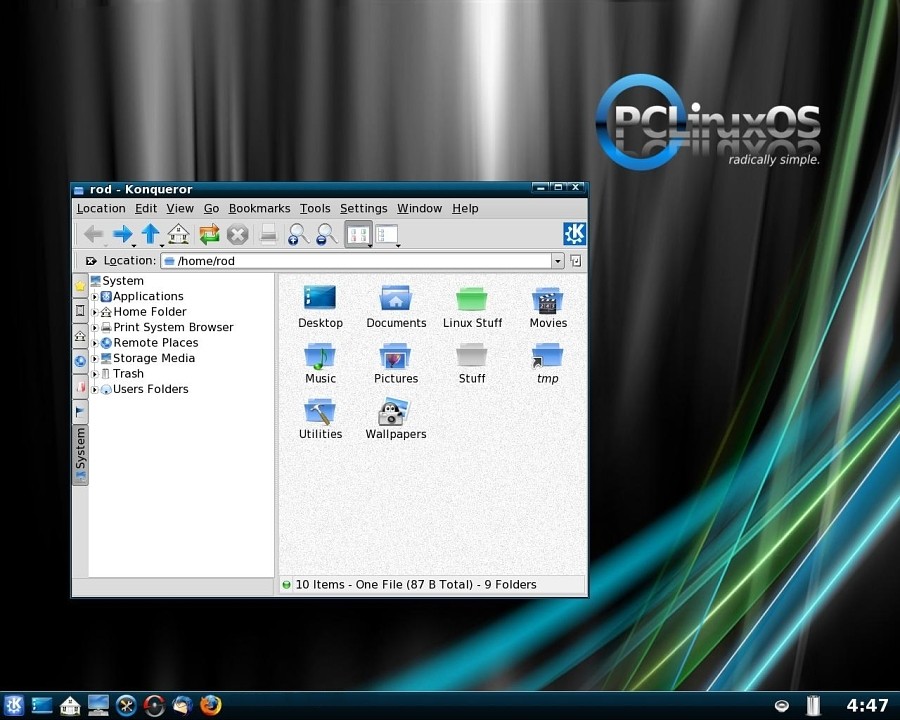This screenshot has height=720, width=900.
Task: Click the taskbar Home folder icon
Action: pyautogui.click(x=70, y=705)
